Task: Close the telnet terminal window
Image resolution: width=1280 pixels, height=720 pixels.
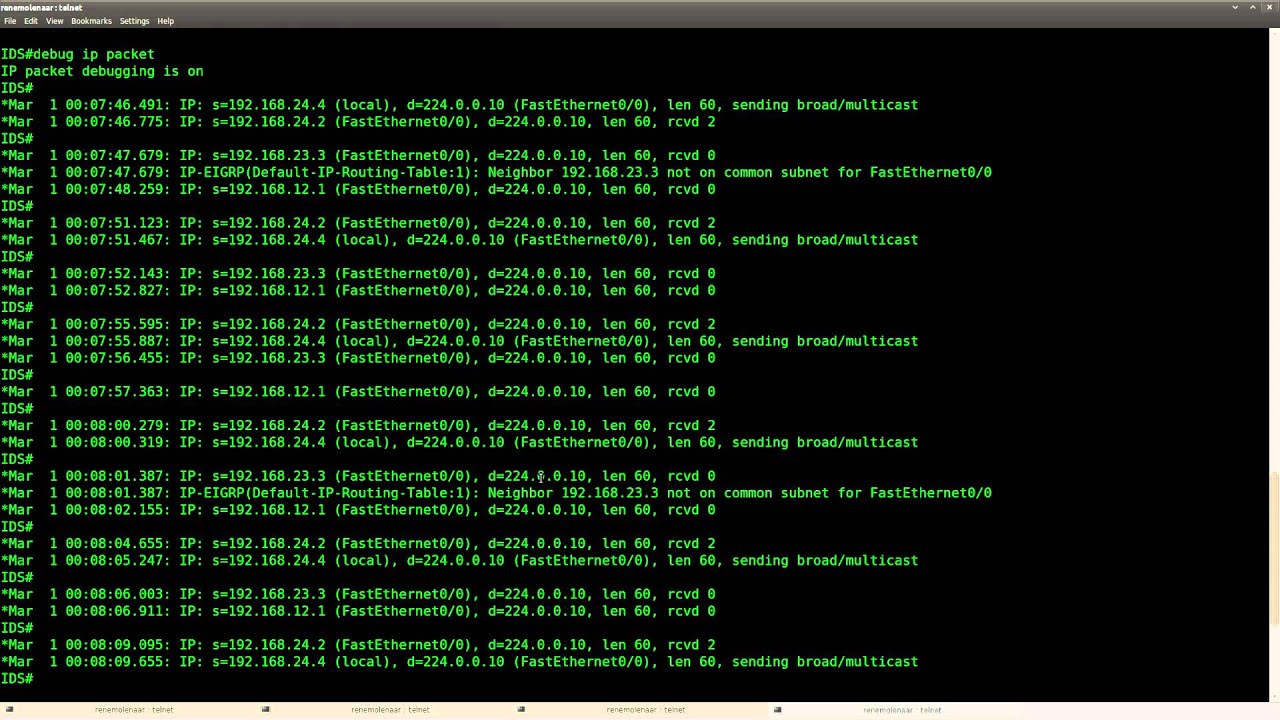Action: tap(1270, 7)
